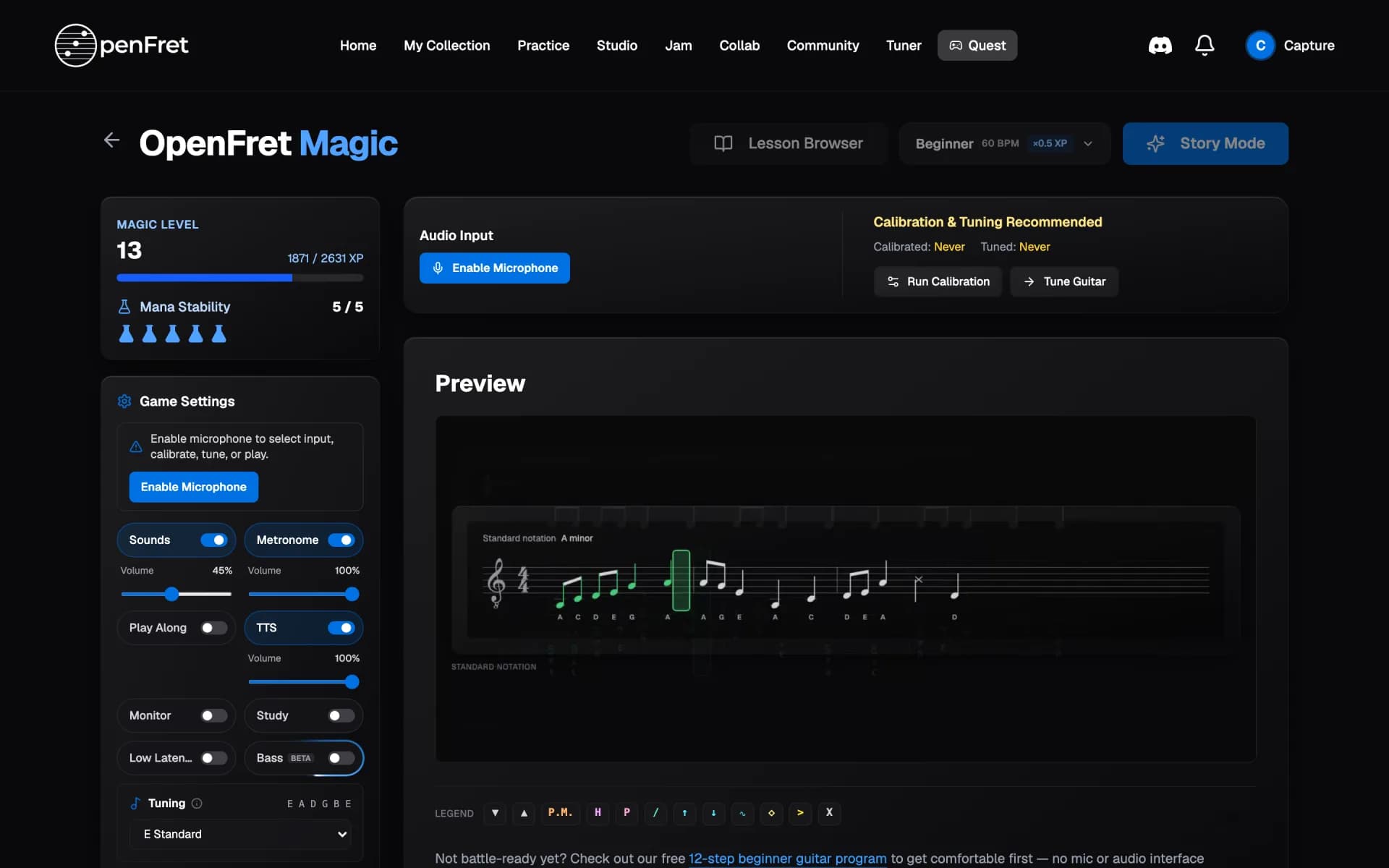Enable Microphone in Game Settings
The height and width of the screenshot is (868, 1389).
(194, 487)
